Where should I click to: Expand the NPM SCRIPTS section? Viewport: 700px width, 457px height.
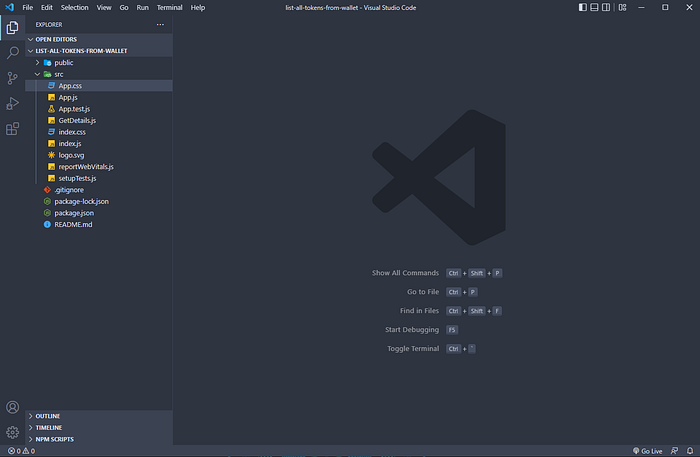point(54,439)
